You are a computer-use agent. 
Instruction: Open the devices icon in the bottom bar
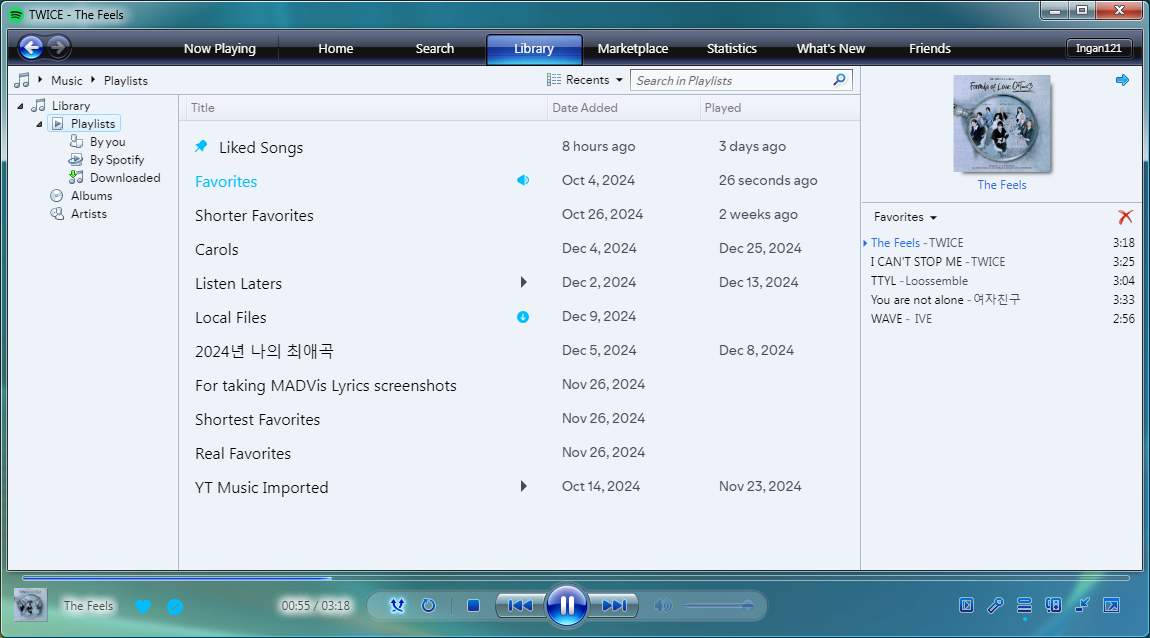pos(1053,605)
